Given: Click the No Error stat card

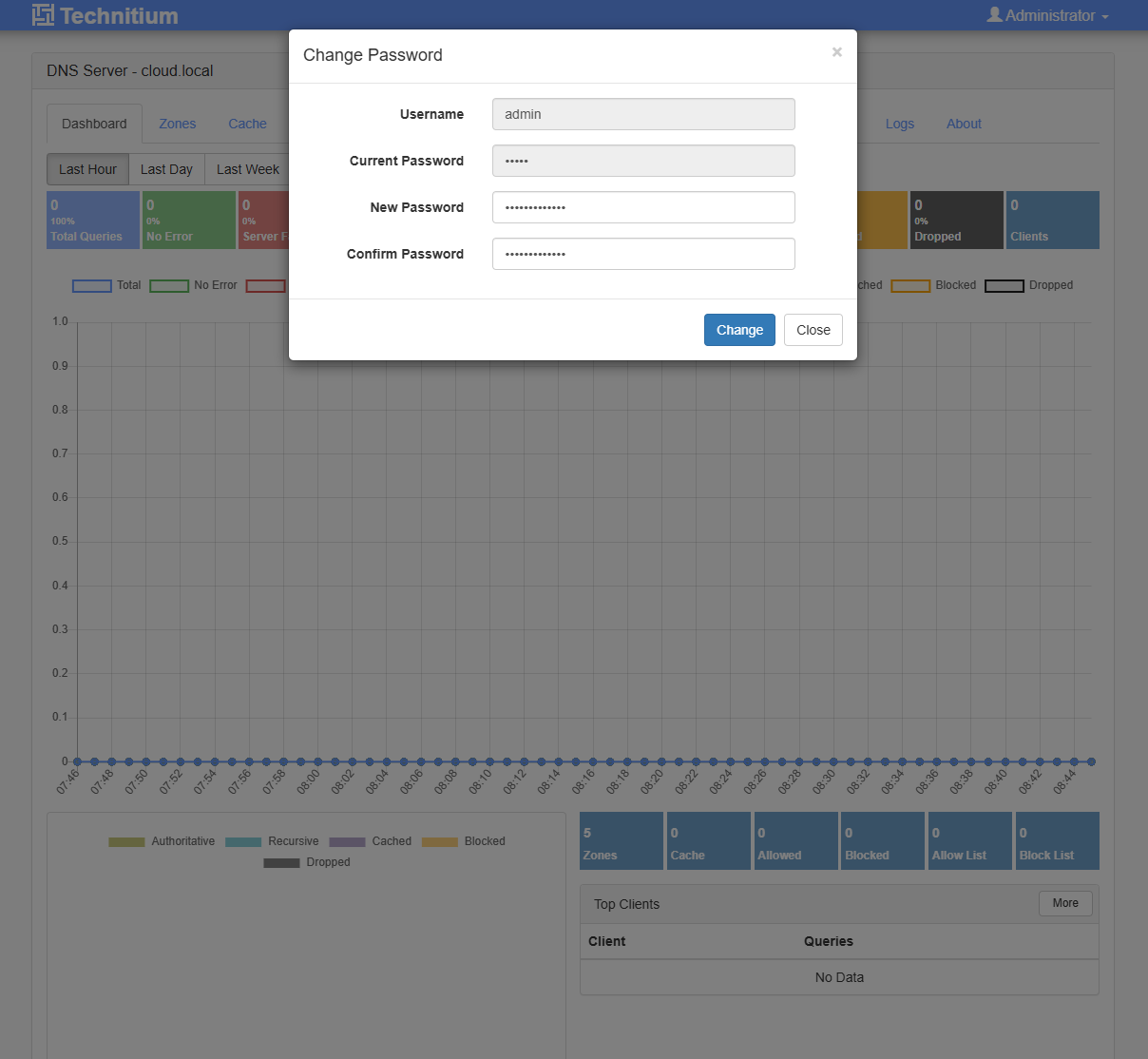Looking at the screenshot, I should point(188,220).
